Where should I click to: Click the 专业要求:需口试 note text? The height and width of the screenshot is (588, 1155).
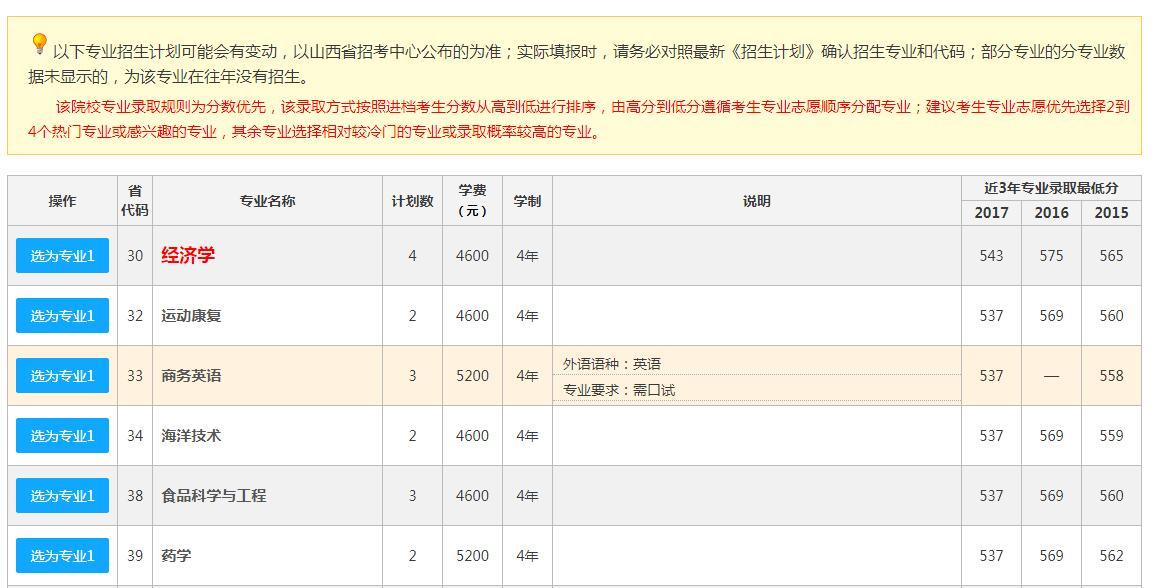[x=619, y=390]
